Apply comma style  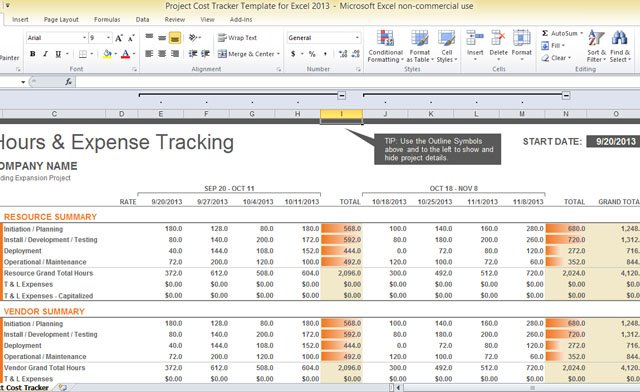click(325, 53)
